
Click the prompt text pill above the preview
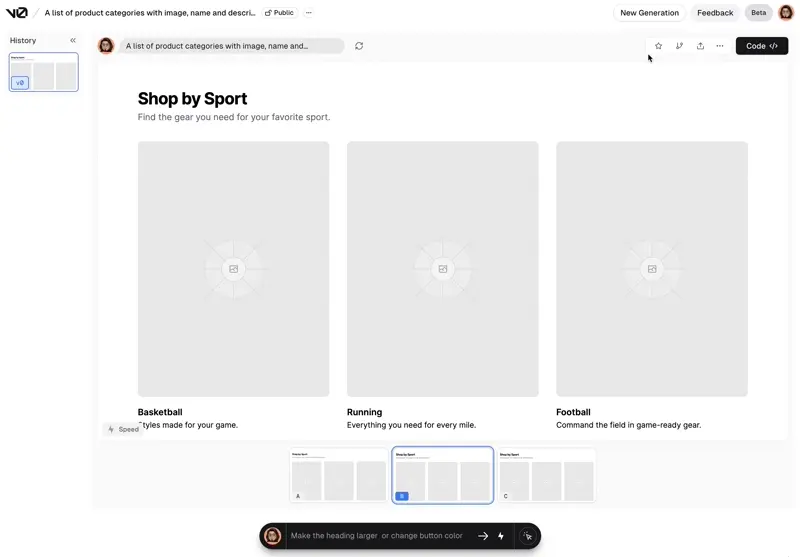pos(232,46)
